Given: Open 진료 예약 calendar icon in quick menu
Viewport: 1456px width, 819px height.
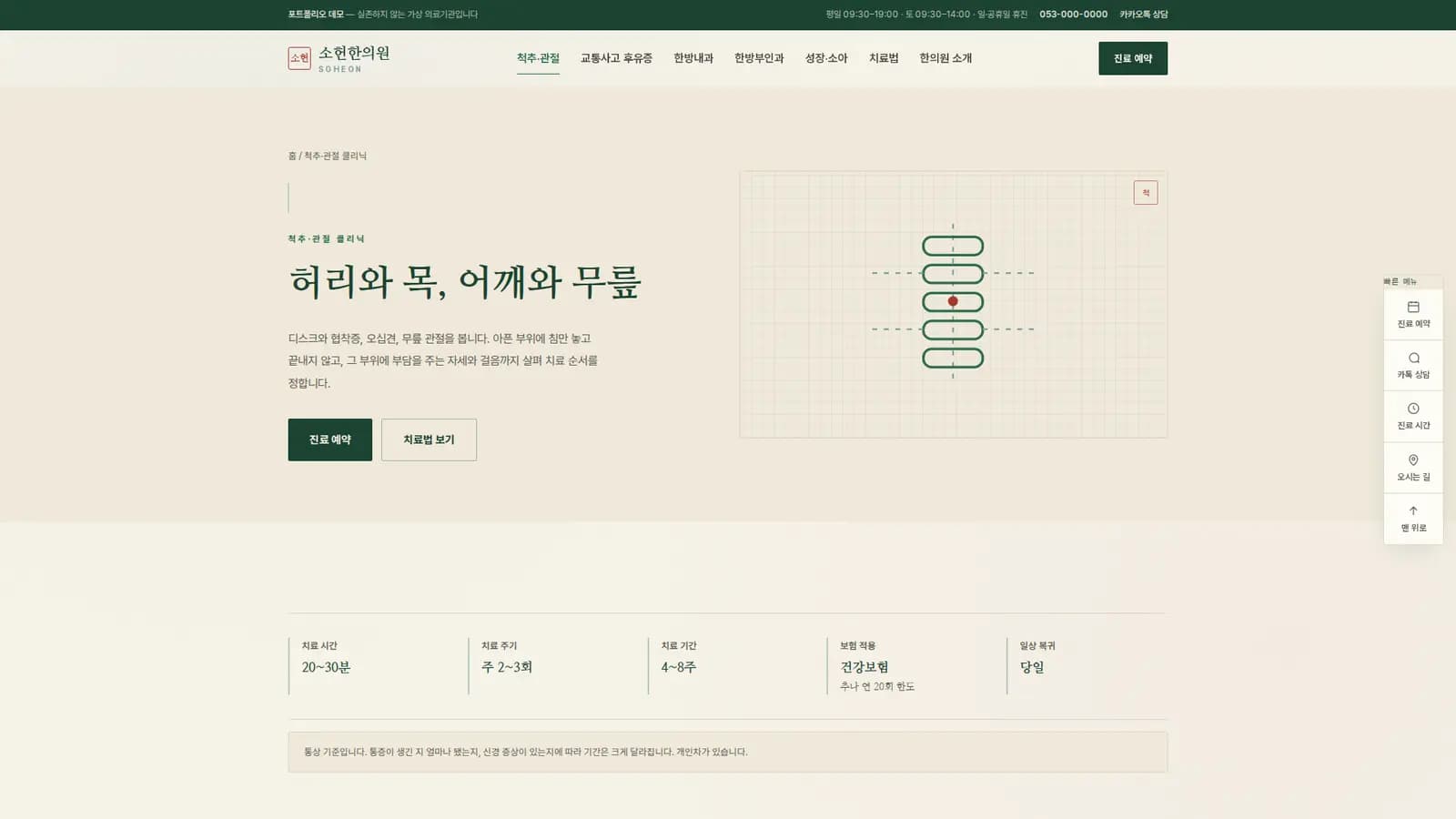Looking at the screenshot, I should [x=1413, y=307].
